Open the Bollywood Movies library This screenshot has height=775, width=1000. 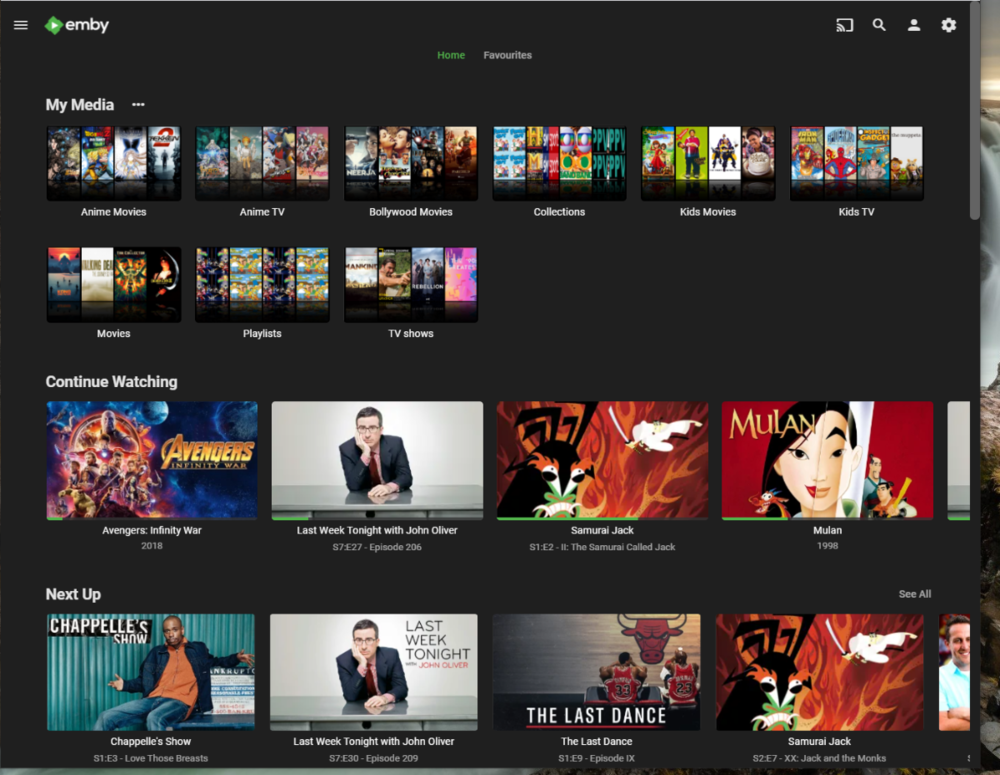[x=411, y=163]
